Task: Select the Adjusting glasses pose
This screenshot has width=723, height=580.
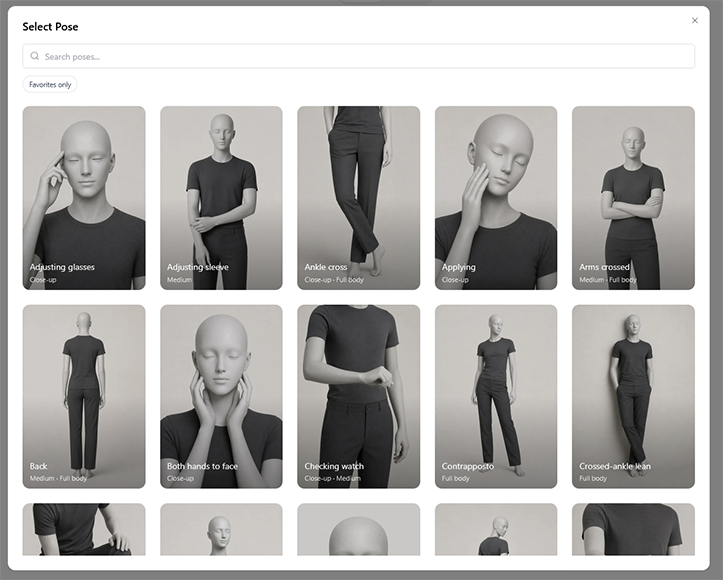Action: (x=84, y=198)
